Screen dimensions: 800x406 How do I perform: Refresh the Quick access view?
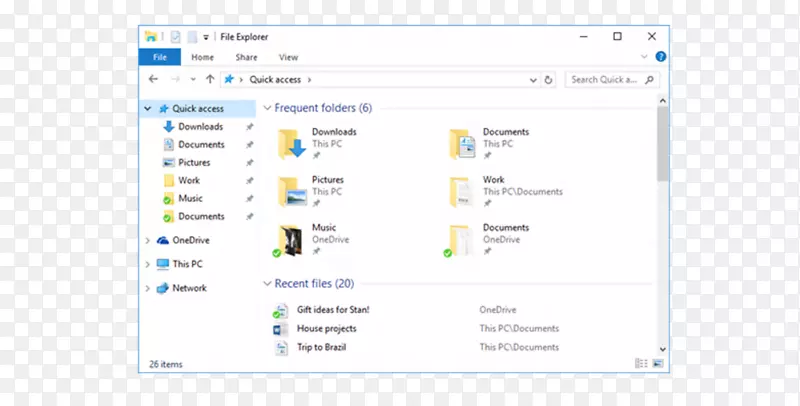pos(548,80)
